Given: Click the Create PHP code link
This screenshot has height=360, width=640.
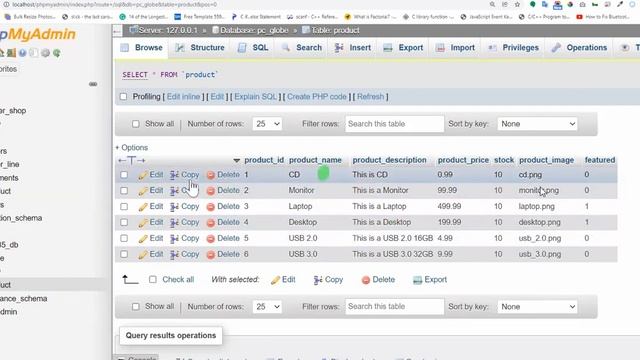Looking at the screenshot, I should [317, 97].
